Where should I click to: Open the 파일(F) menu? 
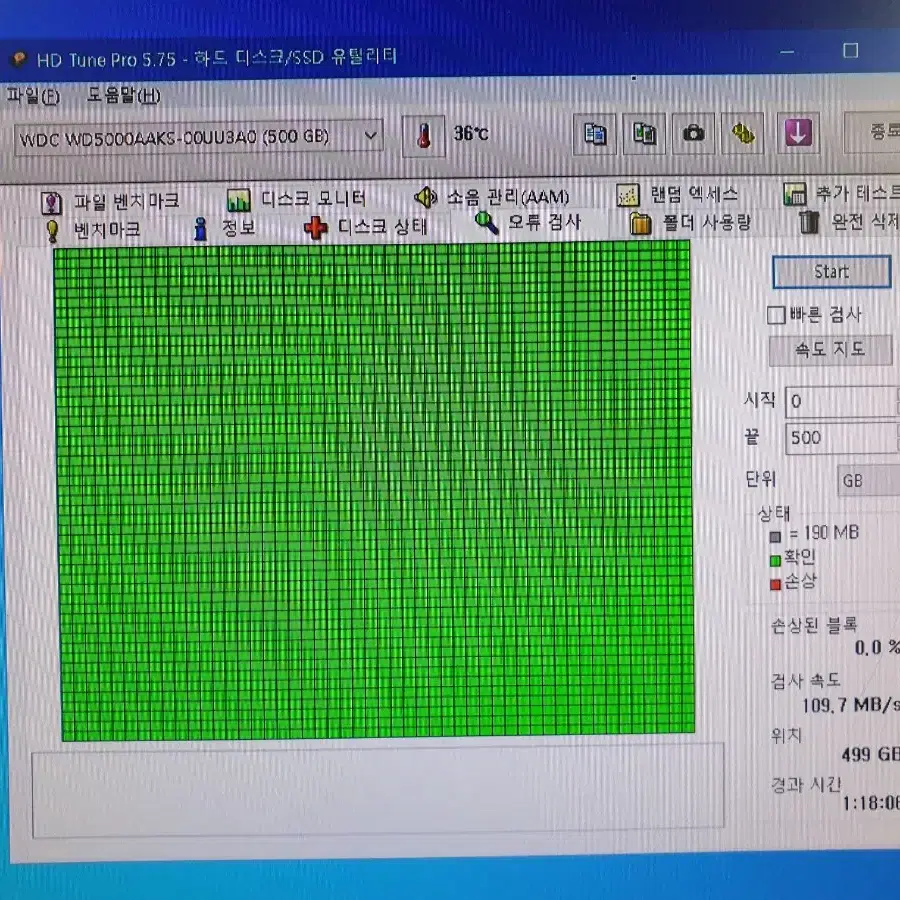point(33,95)
